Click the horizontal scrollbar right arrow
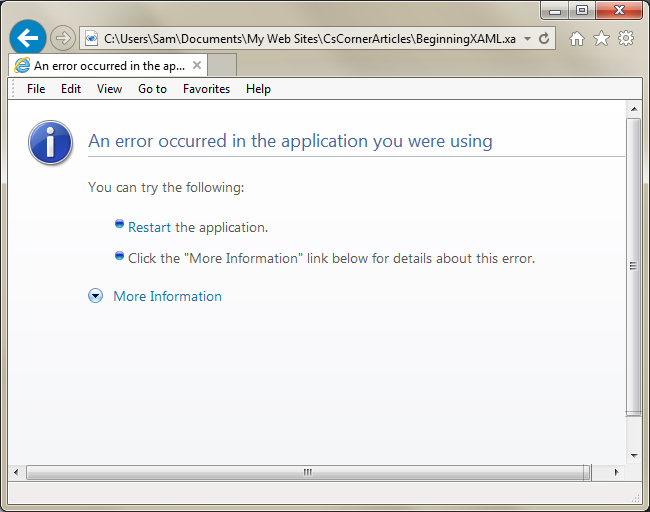 [x=616, y=472]
